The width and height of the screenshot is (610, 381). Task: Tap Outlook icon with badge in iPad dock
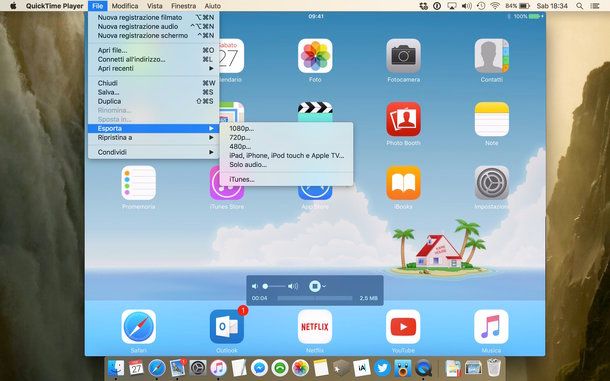pos(227,327)
